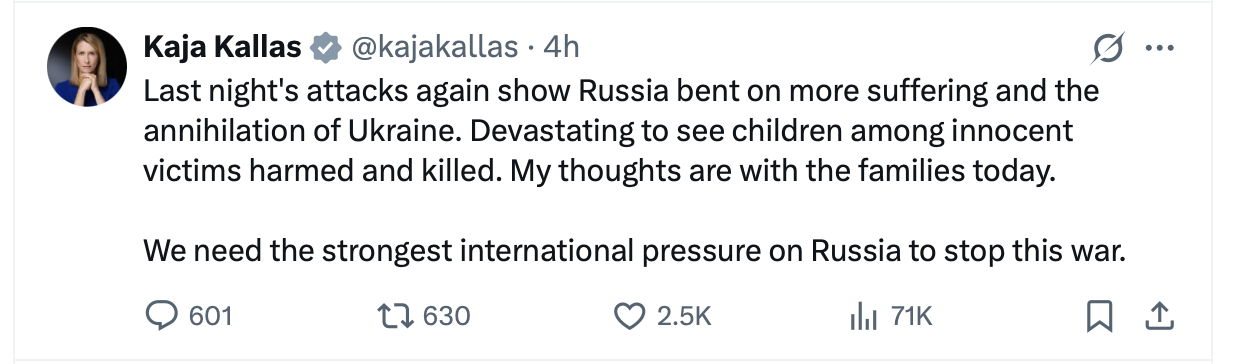Open Kaja Kallas's profile picture avatar
This screenshot has width=1252, height=364.
[x=86, y=67]
